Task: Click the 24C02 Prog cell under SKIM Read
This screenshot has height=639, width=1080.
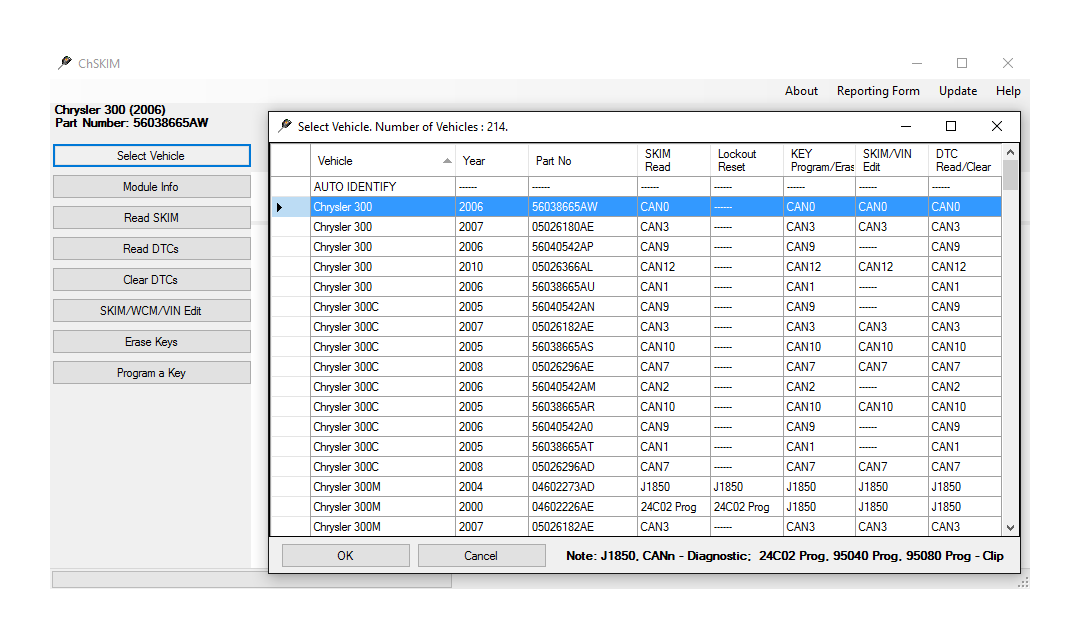Action: (x=674, y=506)
